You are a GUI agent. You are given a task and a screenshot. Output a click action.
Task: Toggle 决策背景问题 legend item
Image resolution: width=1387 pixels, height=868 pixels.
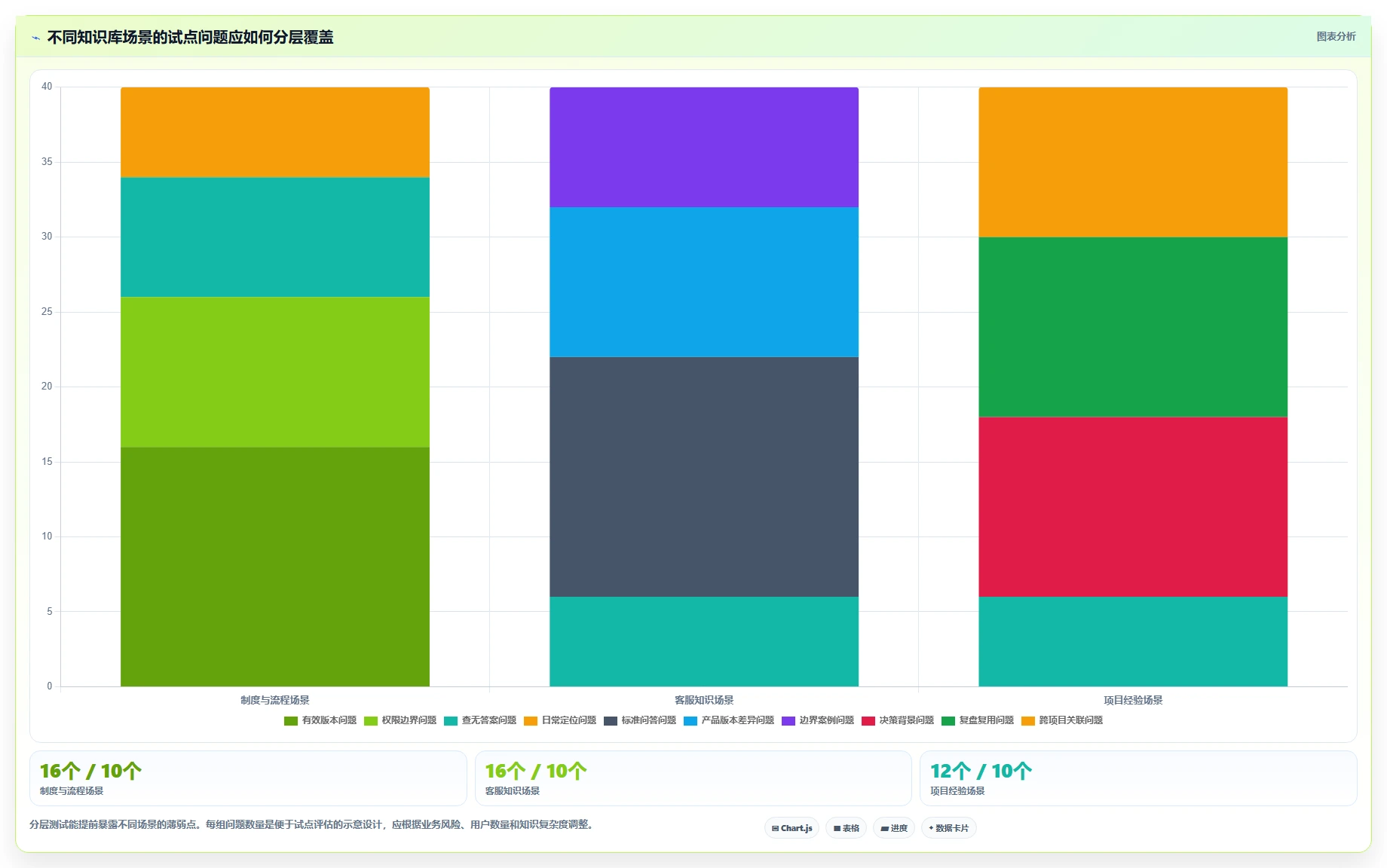(x=898, y=720)
